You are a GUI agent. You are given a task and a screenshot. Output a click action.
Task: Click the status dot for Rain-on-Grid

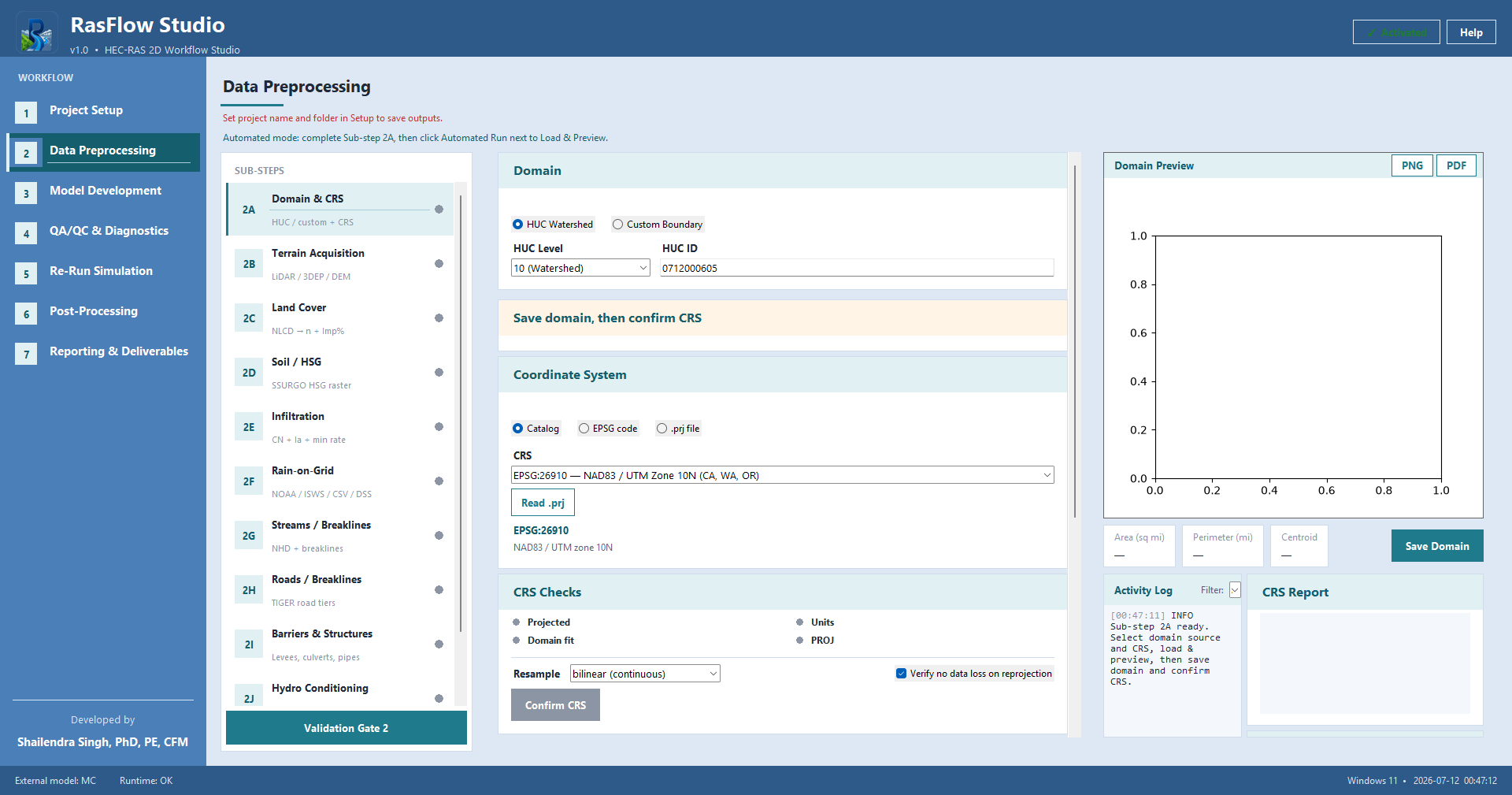click(439, 481)
